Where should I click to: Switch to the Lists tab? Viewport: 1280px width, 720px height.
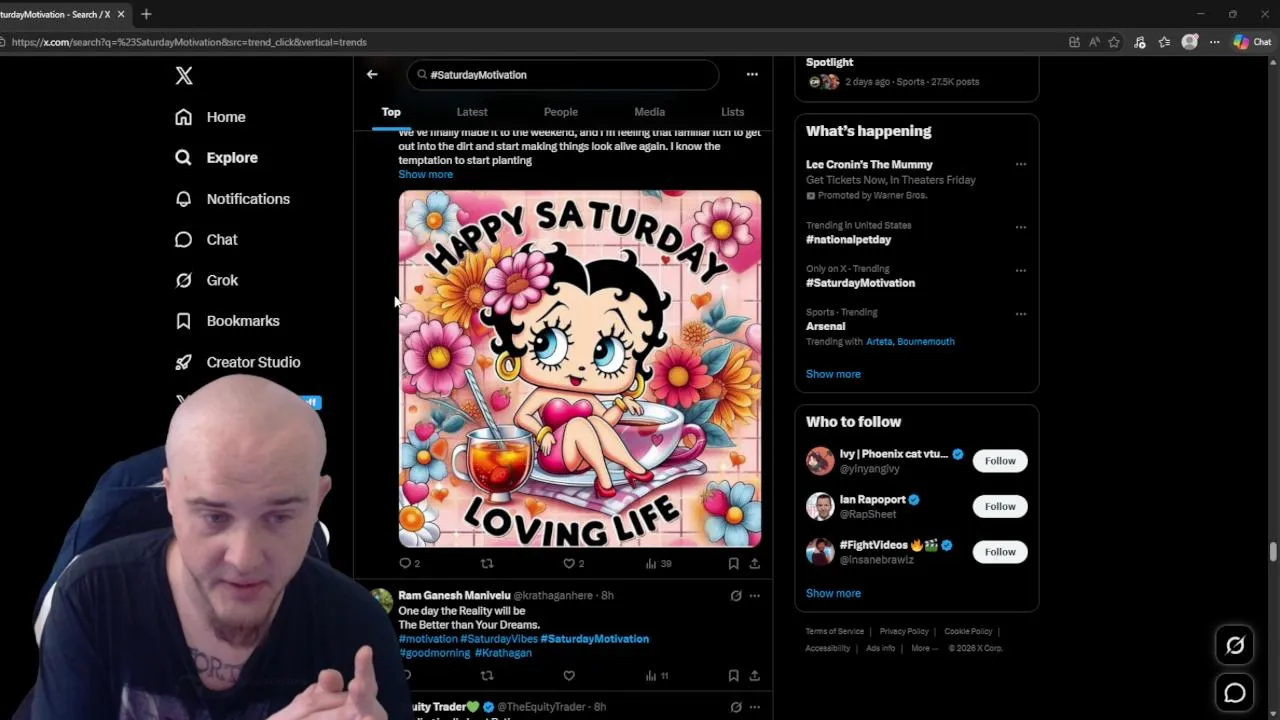732,112
